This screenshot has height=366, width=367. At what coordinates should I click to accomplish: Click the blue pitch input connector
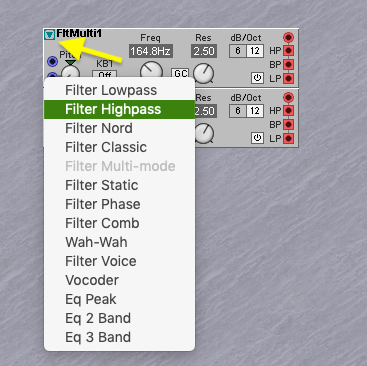coord(52,61)
